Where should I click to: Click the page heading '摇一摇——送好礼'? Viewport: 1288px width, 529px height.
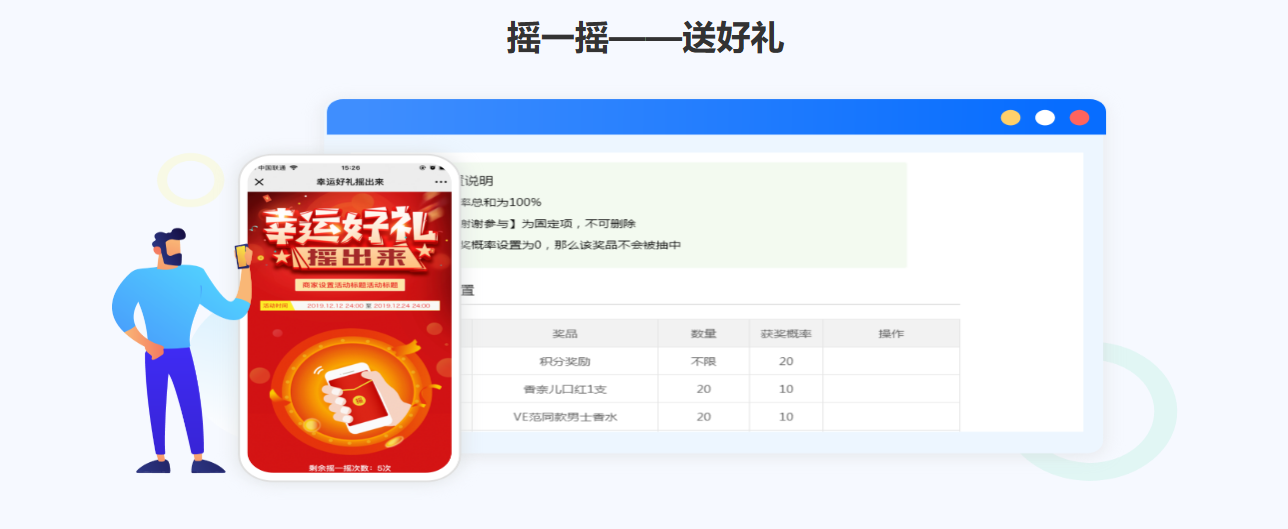click(x=645, y=38)
